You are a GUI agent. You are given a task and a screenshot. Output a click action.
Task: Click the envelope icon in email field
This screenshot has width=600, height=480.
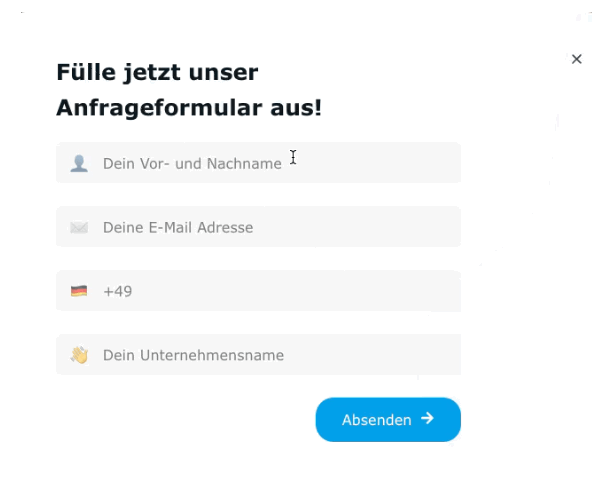(79, 227)
